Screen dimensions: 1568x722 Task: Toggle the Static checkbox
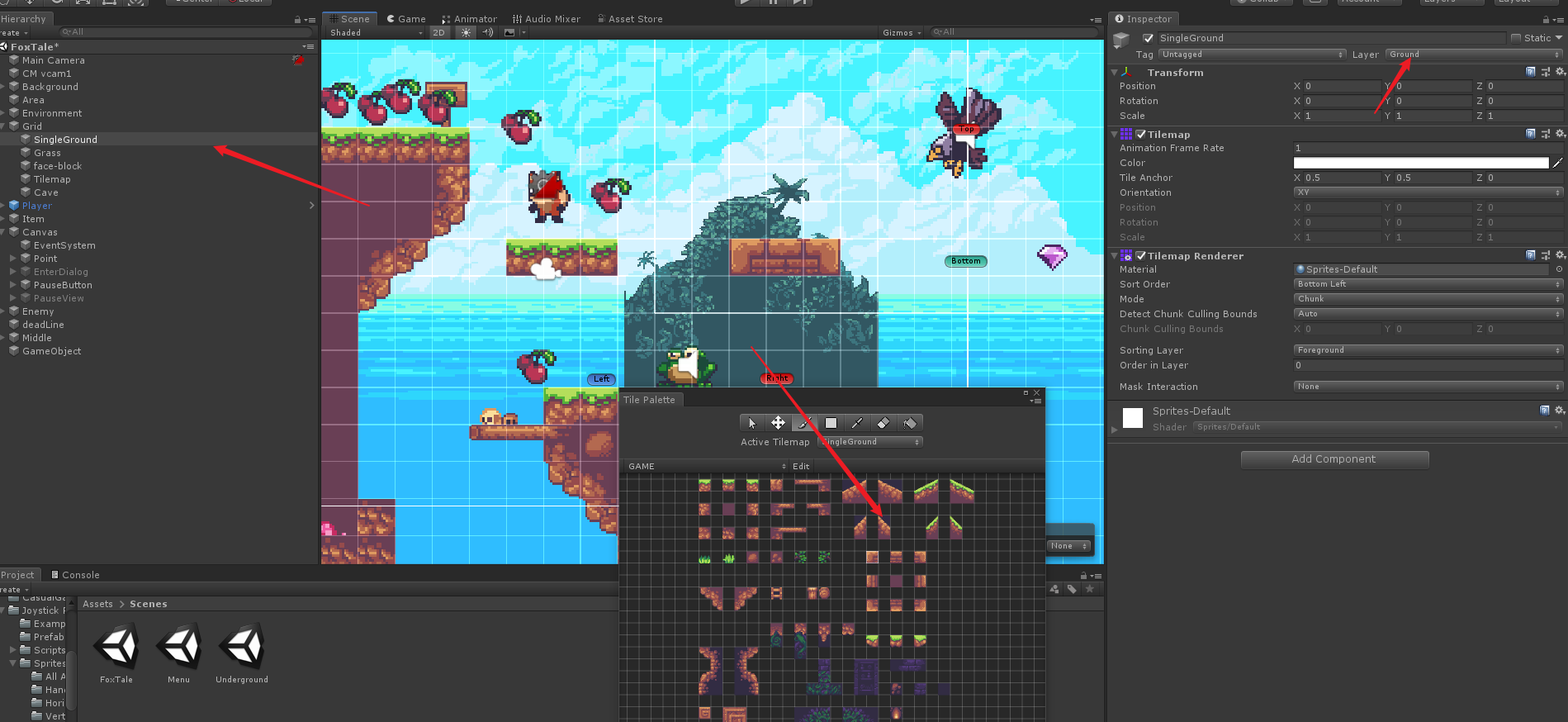[x=1516, y=38]
